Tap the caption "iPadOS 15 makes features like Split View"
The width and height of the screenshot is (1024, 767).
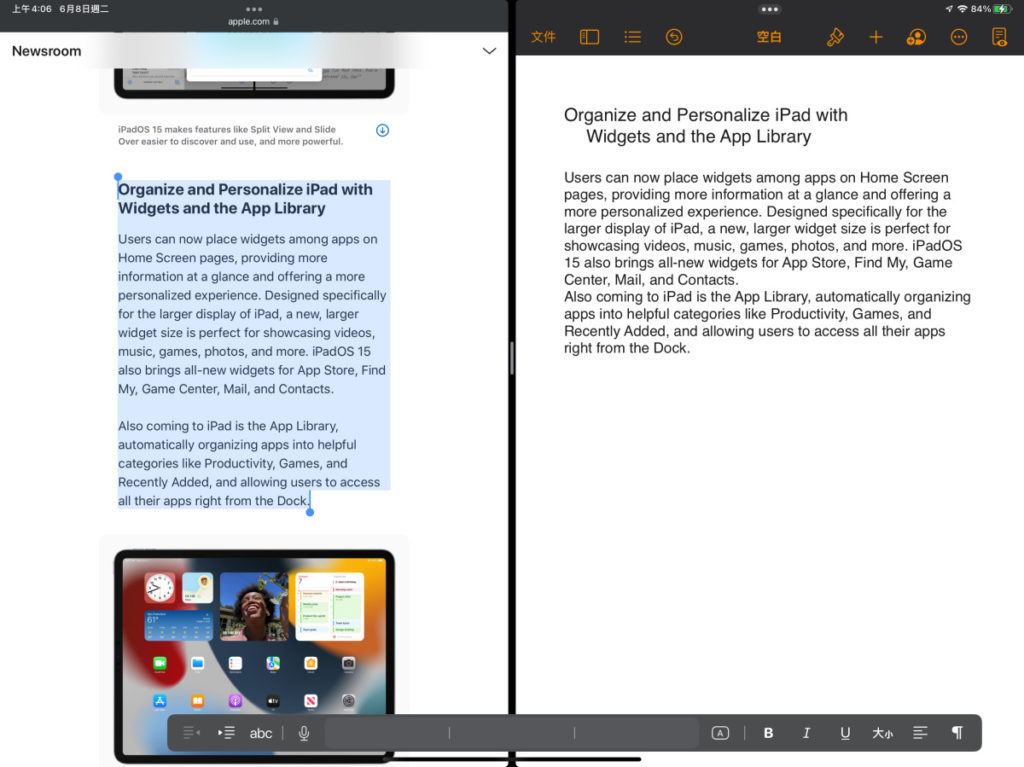point(231,135)
